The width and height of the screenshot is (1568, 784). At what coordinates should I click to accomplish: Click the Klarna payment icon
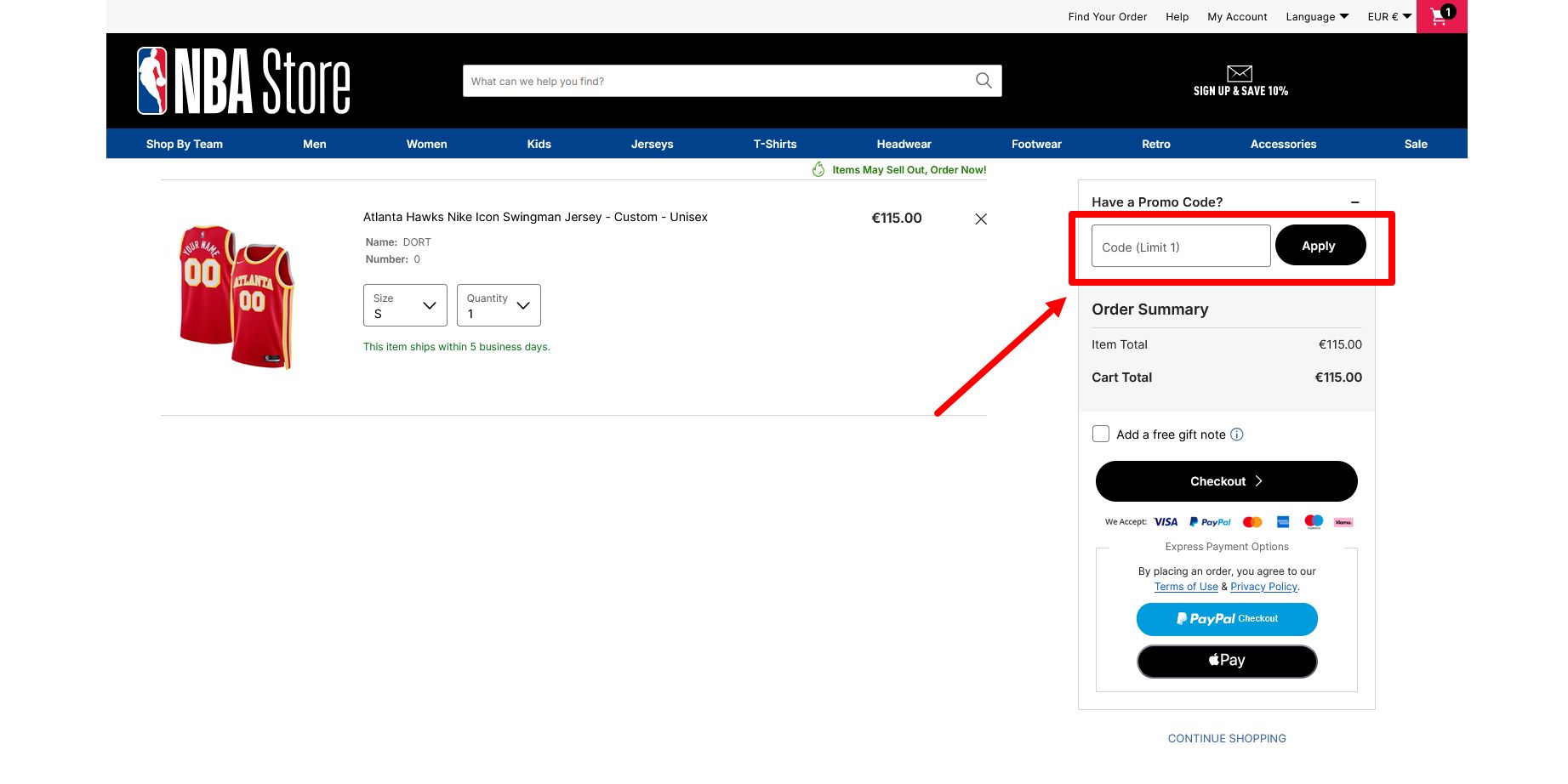[1343, 522]
